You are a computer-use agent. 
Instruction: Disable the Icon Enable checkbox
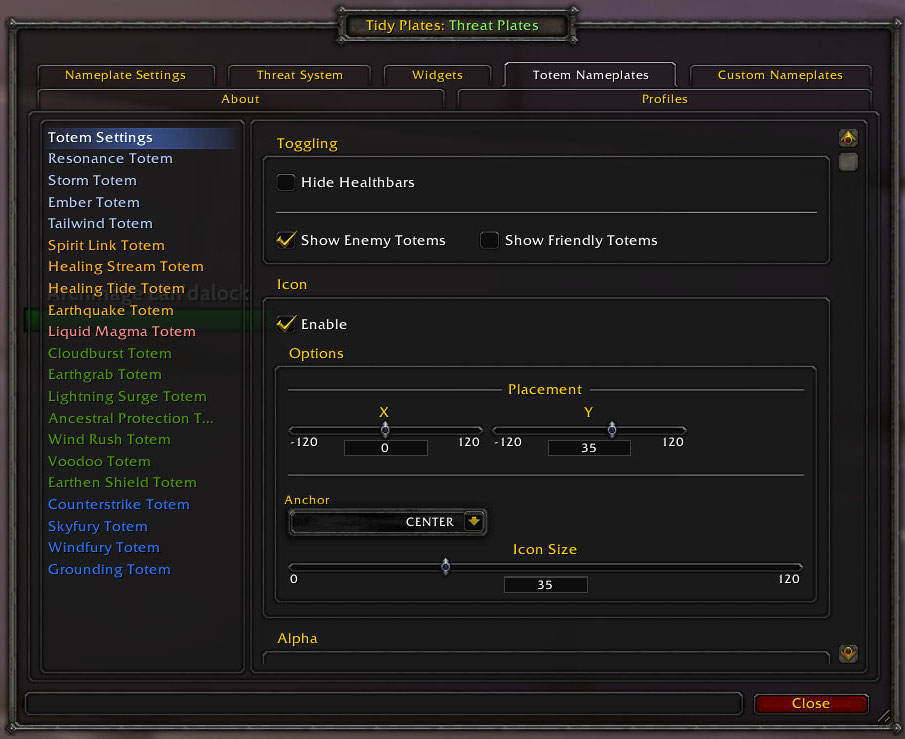pos(286,324)
